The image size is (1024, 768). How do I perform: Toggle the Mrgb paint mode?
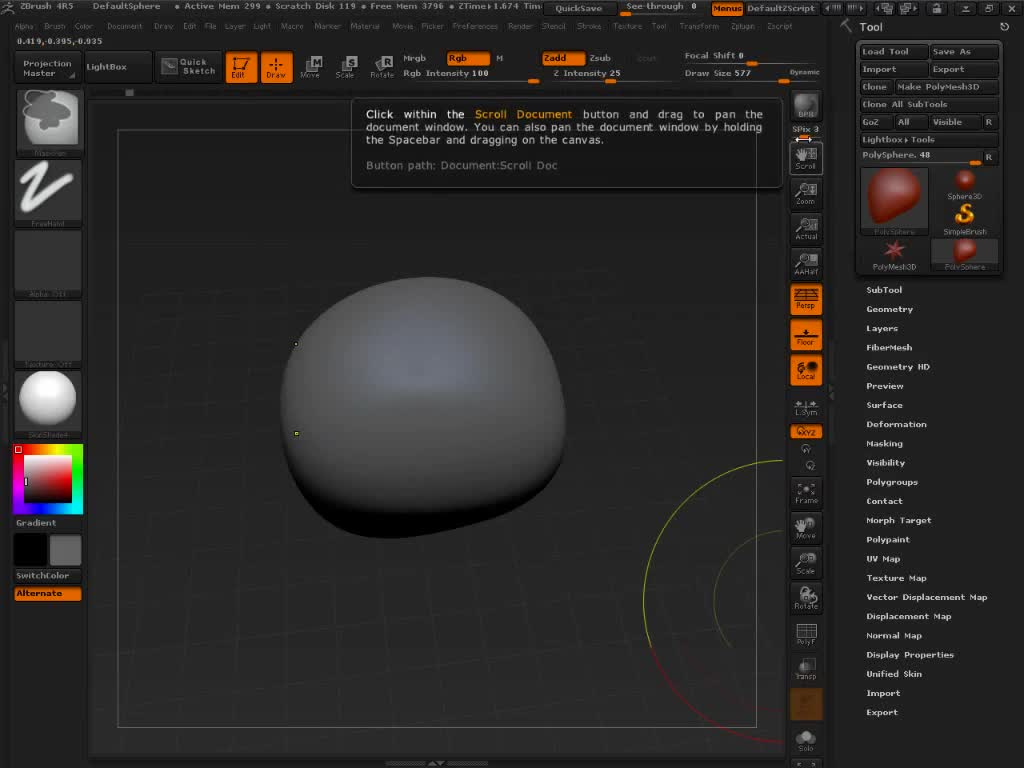tap(415, 58)
